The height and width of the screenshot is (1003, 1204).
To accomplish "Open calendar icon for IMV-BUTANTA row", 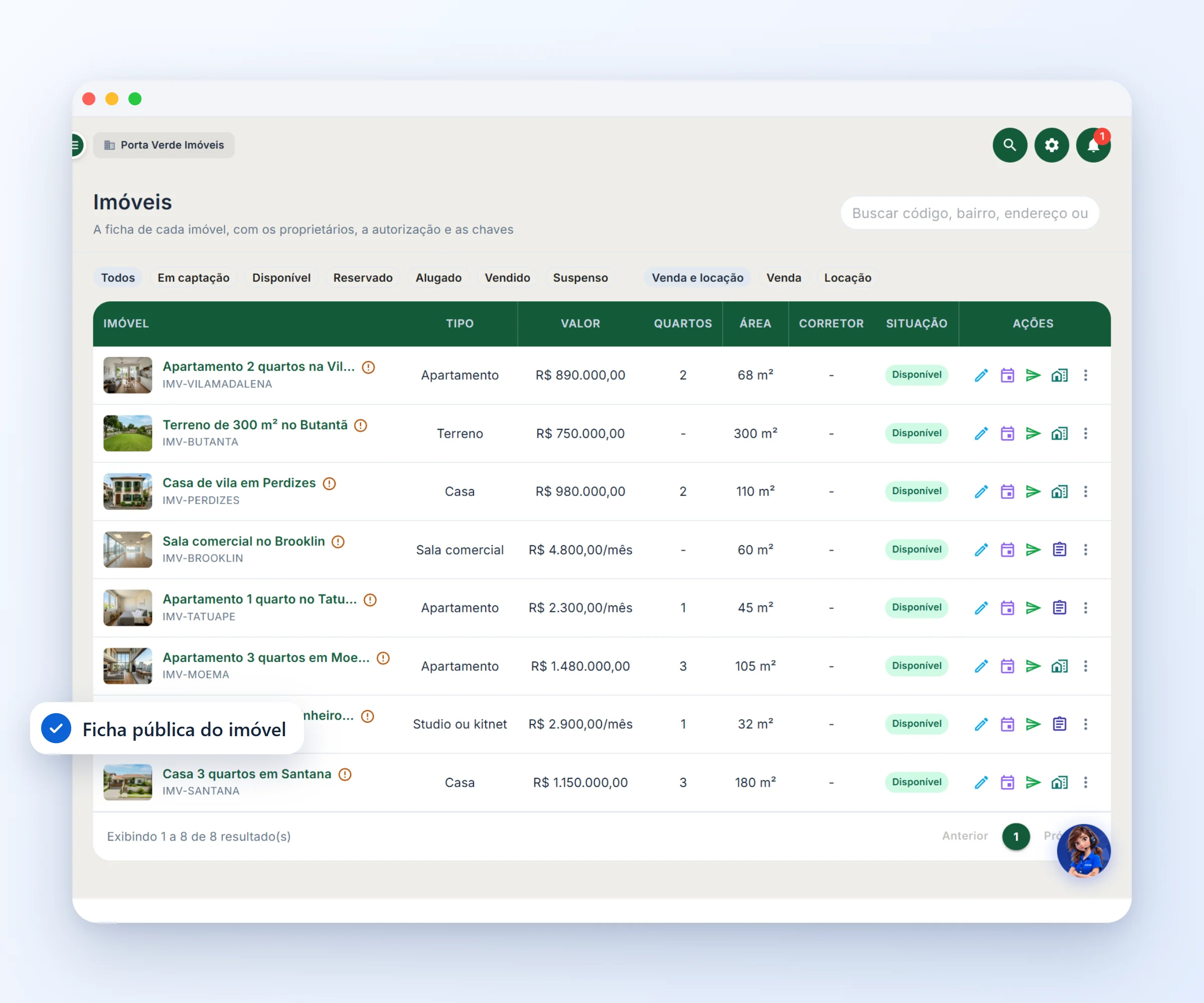I will 1007,433.
